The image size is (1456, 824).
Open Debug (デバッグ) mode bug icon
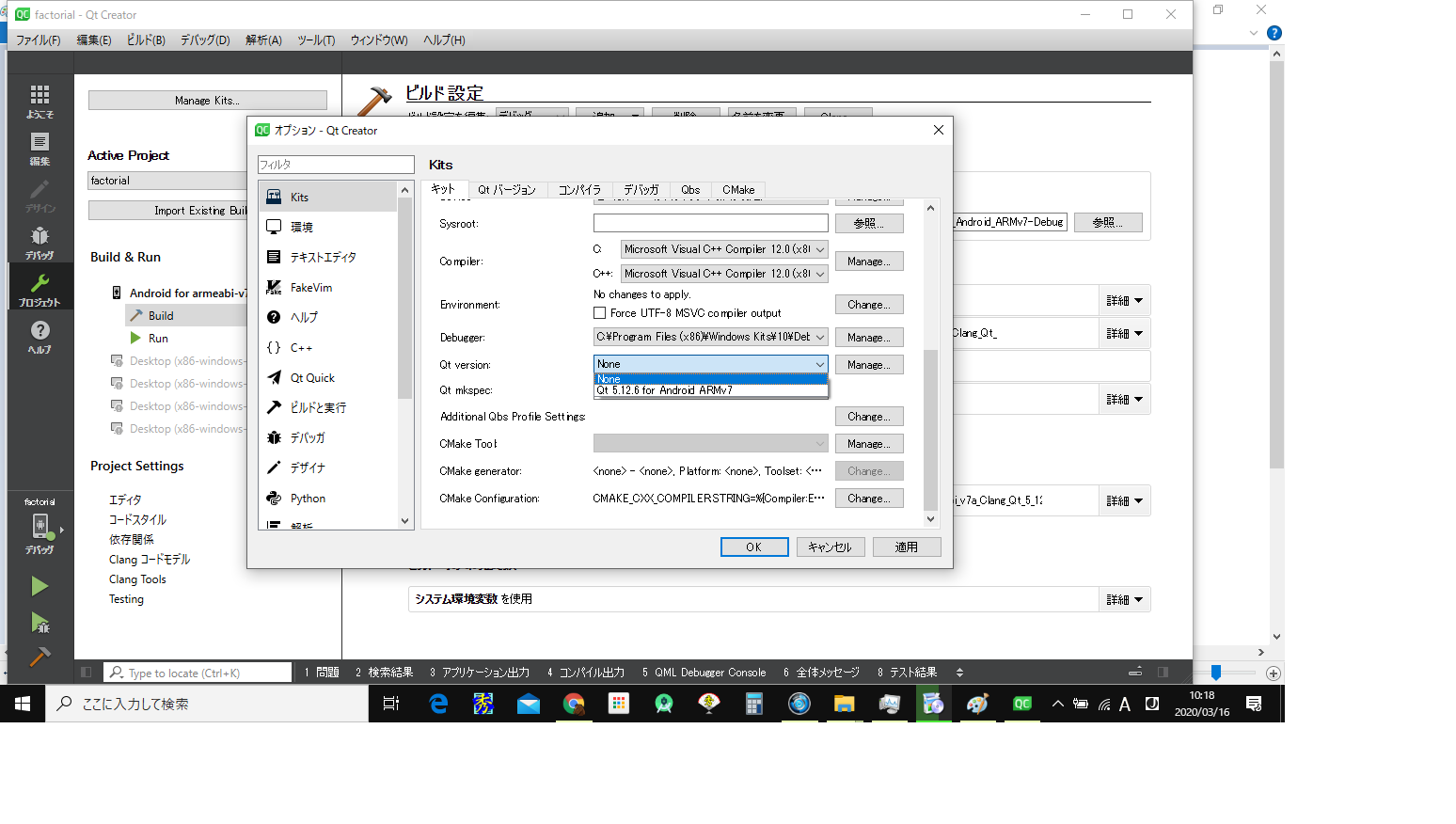40,242
